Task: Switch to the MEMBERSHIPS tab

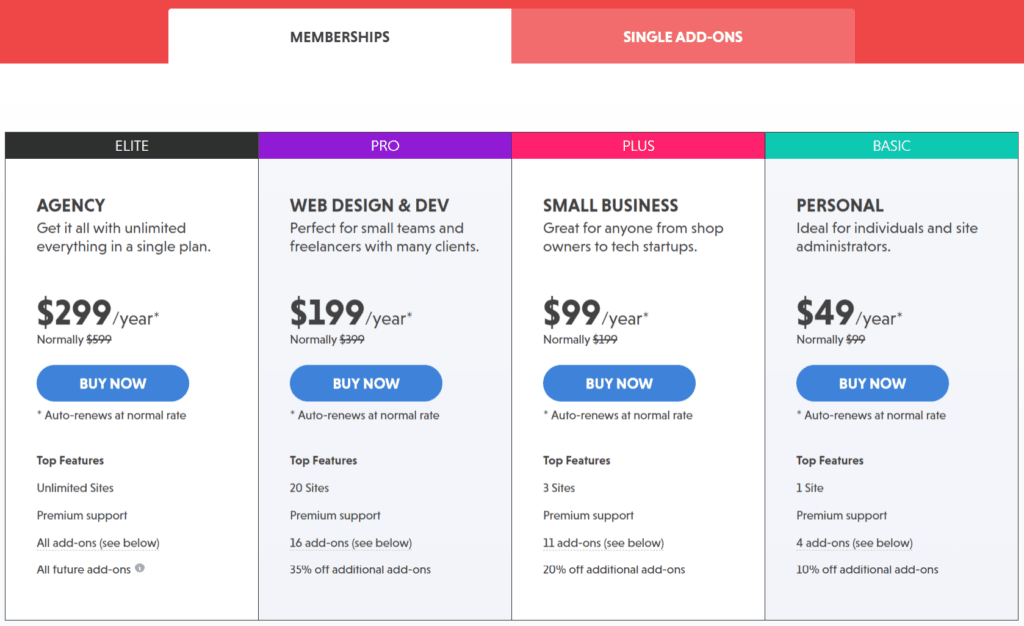Action: [x=339, y=36]
